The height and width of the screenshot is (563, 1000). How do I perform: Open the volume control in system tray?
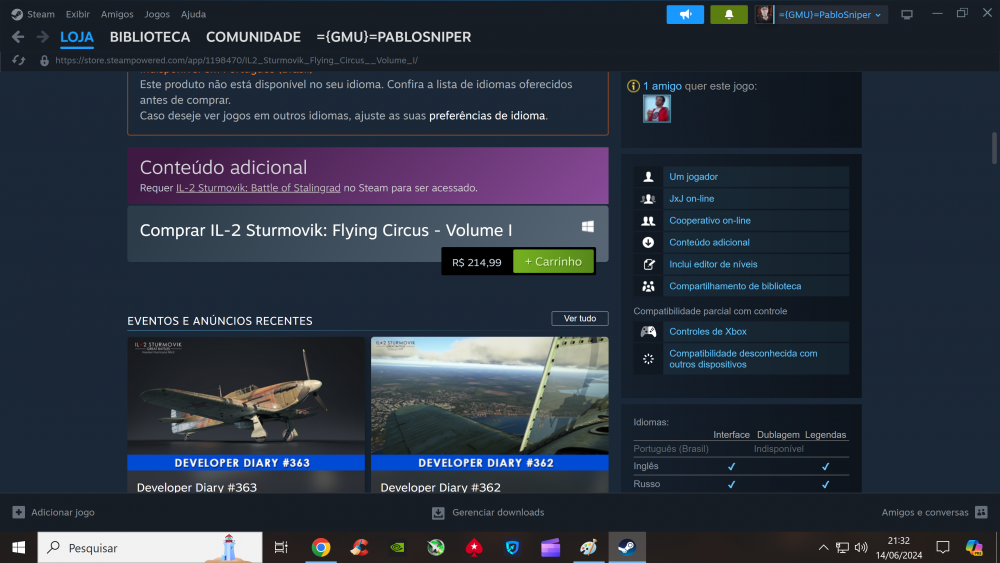click(861, 547)
